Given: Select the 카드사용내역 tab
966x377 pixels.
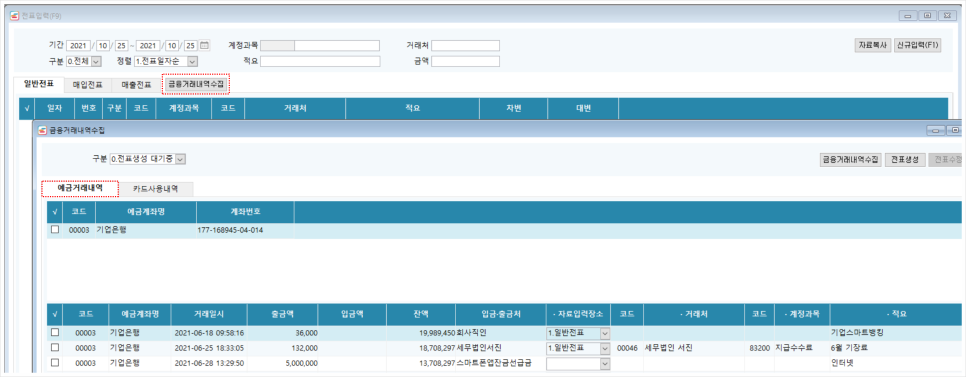Looking at the screenshot, I should [156, 188].
